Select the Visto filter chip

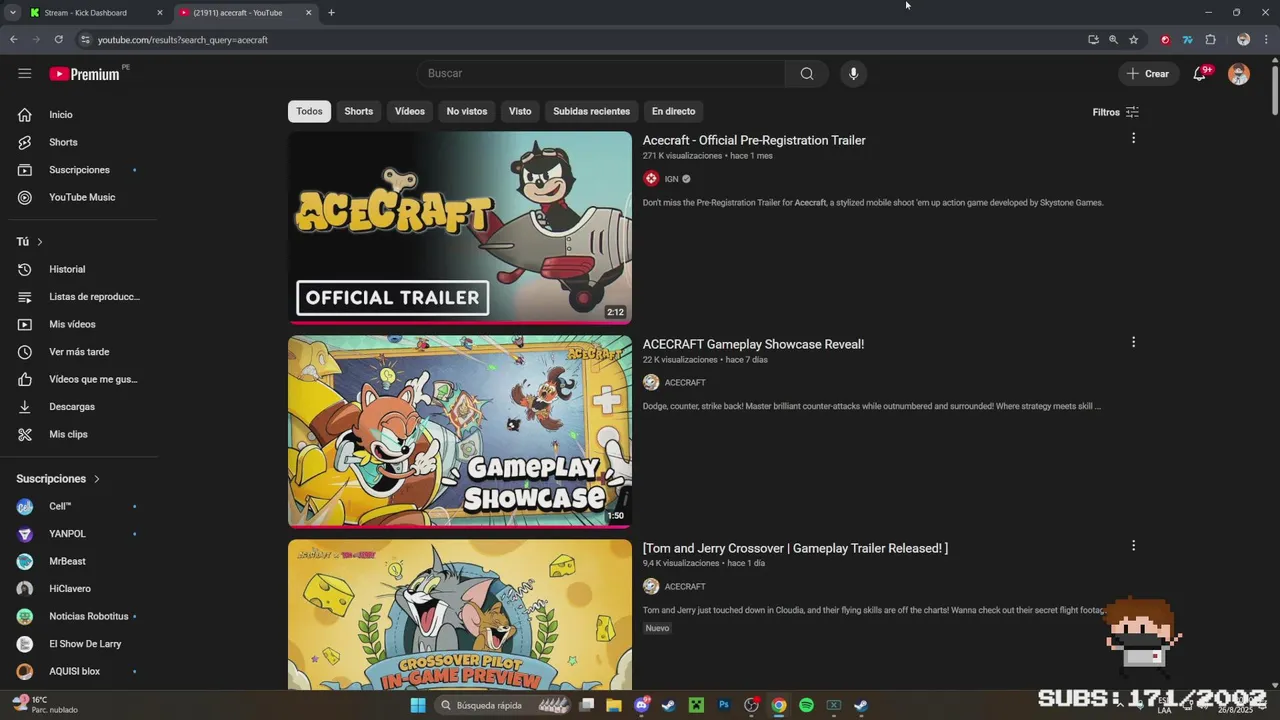[520, 111]
